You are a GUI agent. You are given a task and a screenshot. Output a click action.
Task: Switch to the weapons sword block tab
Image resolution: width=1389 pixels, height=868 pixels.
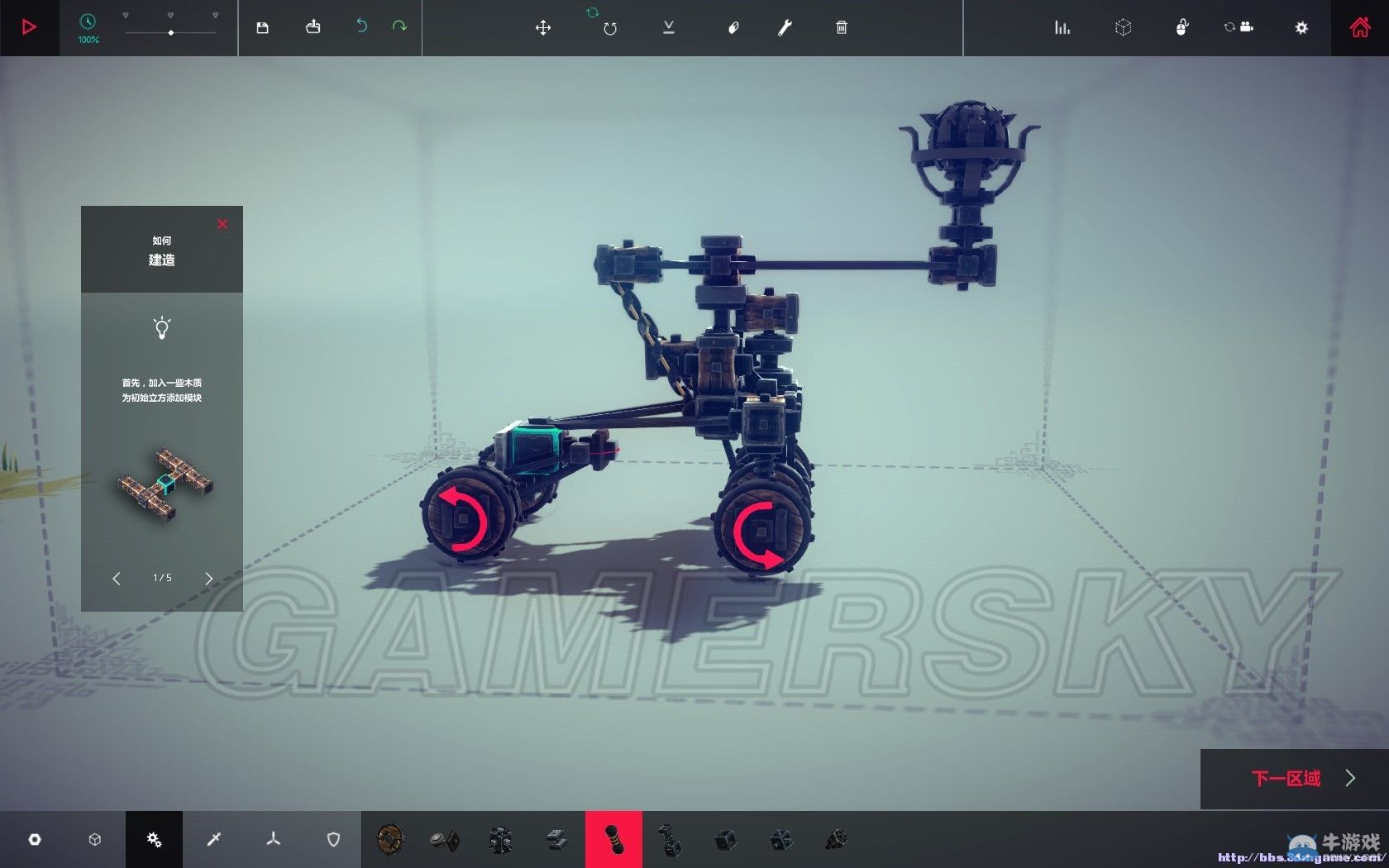[213, 839]
